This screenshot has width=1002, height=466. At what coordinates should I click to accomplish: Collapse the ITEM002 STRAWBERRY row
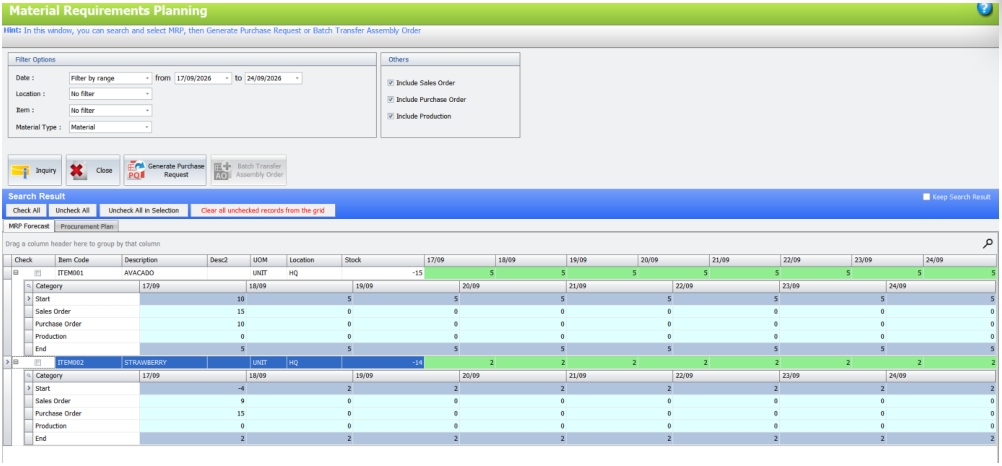pos(16,362)
